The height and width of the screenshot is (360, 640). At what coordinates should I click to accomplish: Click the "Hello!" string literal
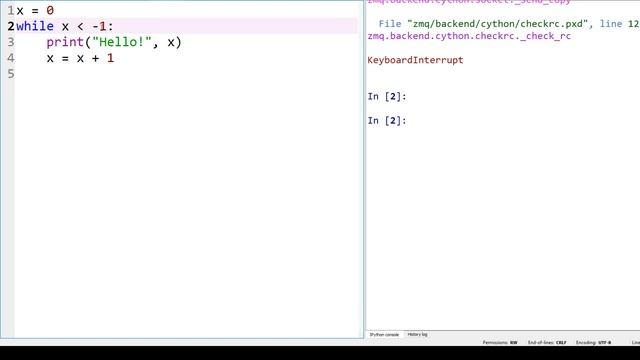(122, 42)
